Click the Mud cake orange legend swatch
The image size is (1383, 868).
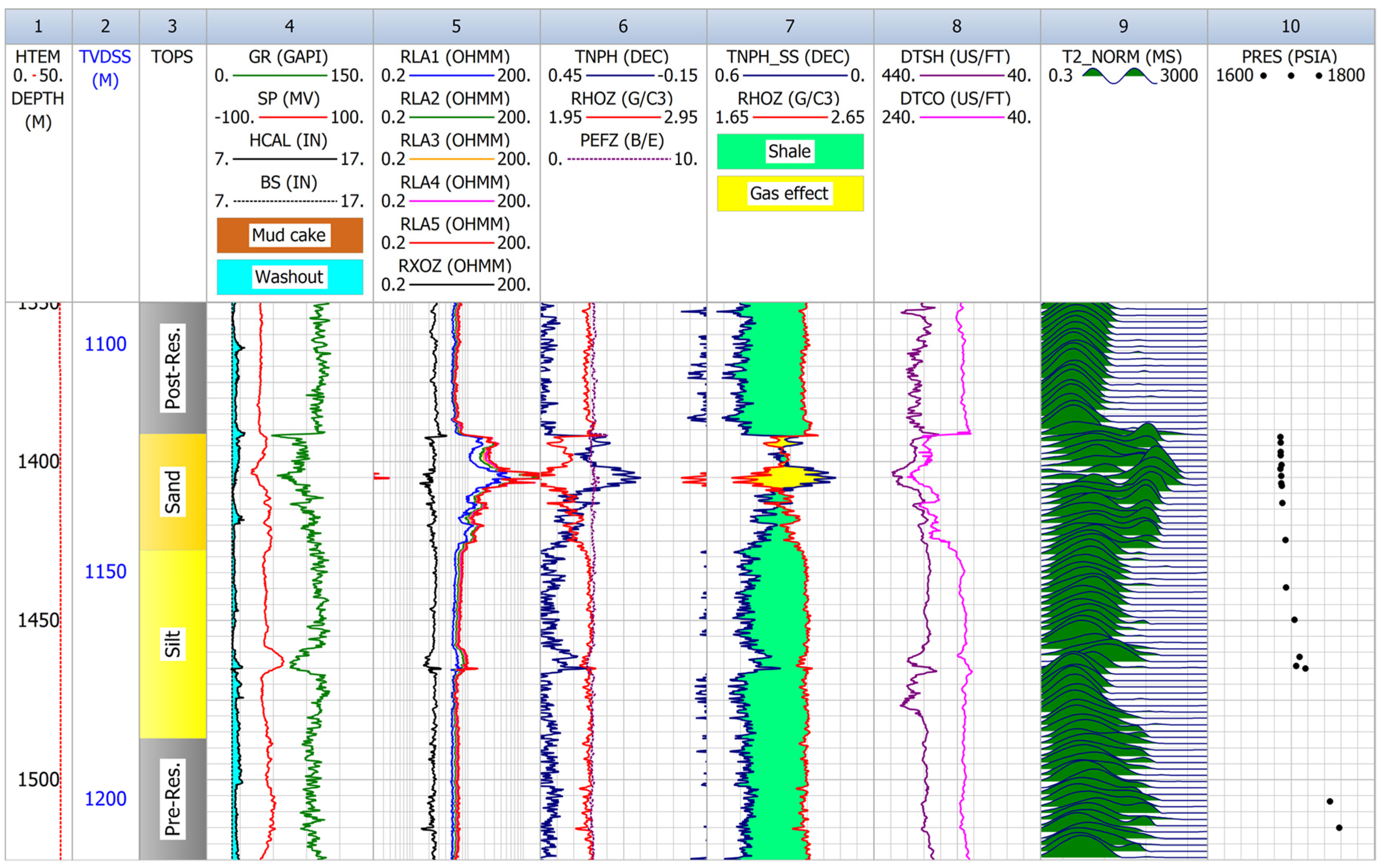click(289, 235)
